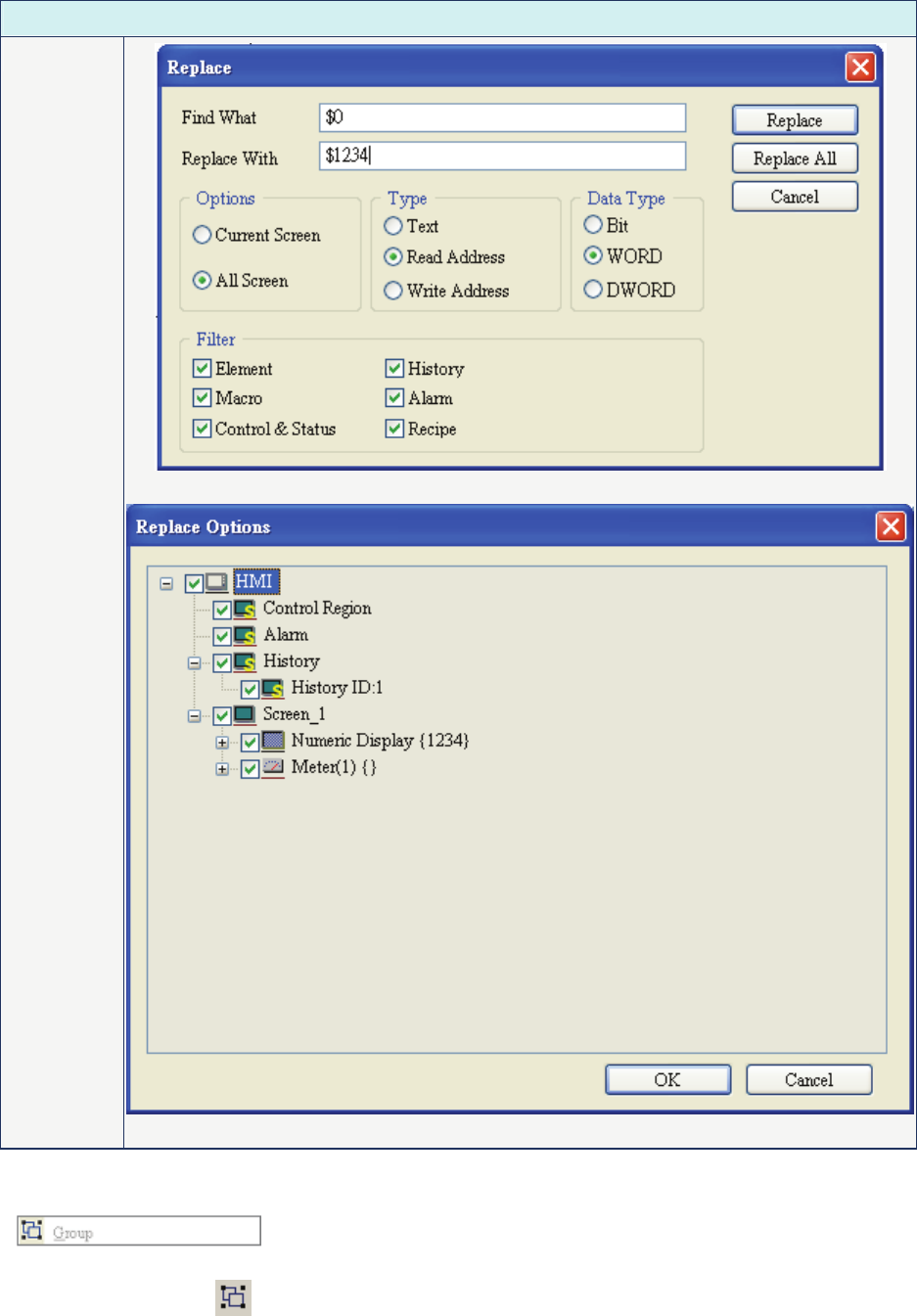Click the Screen_1 screen icon
This screenshot has height=1316, width=917.
click(x=245, y=714)
